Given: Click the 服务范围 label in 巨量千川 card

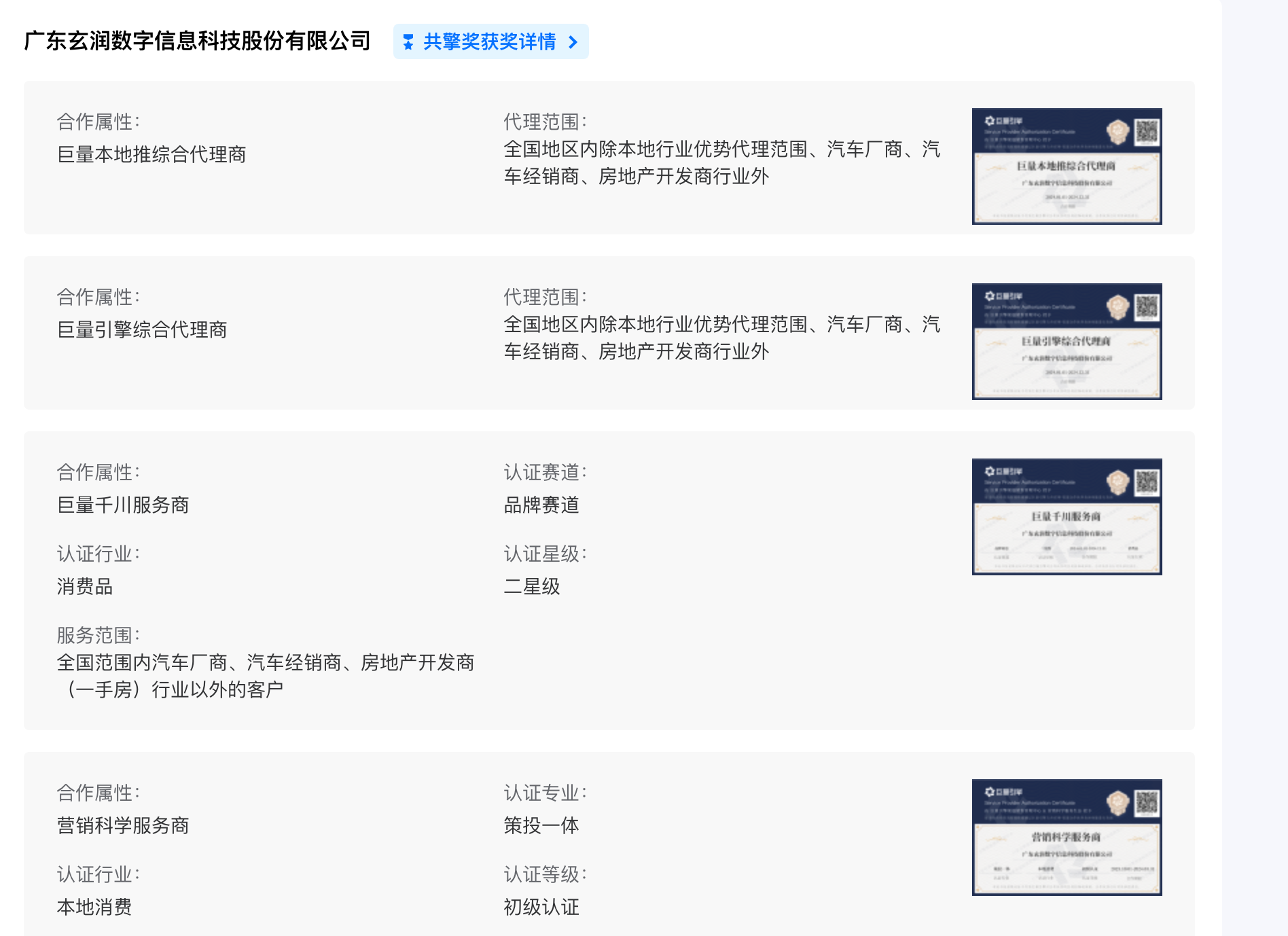Looking at the screenshot, I should (x=98, y=635).
